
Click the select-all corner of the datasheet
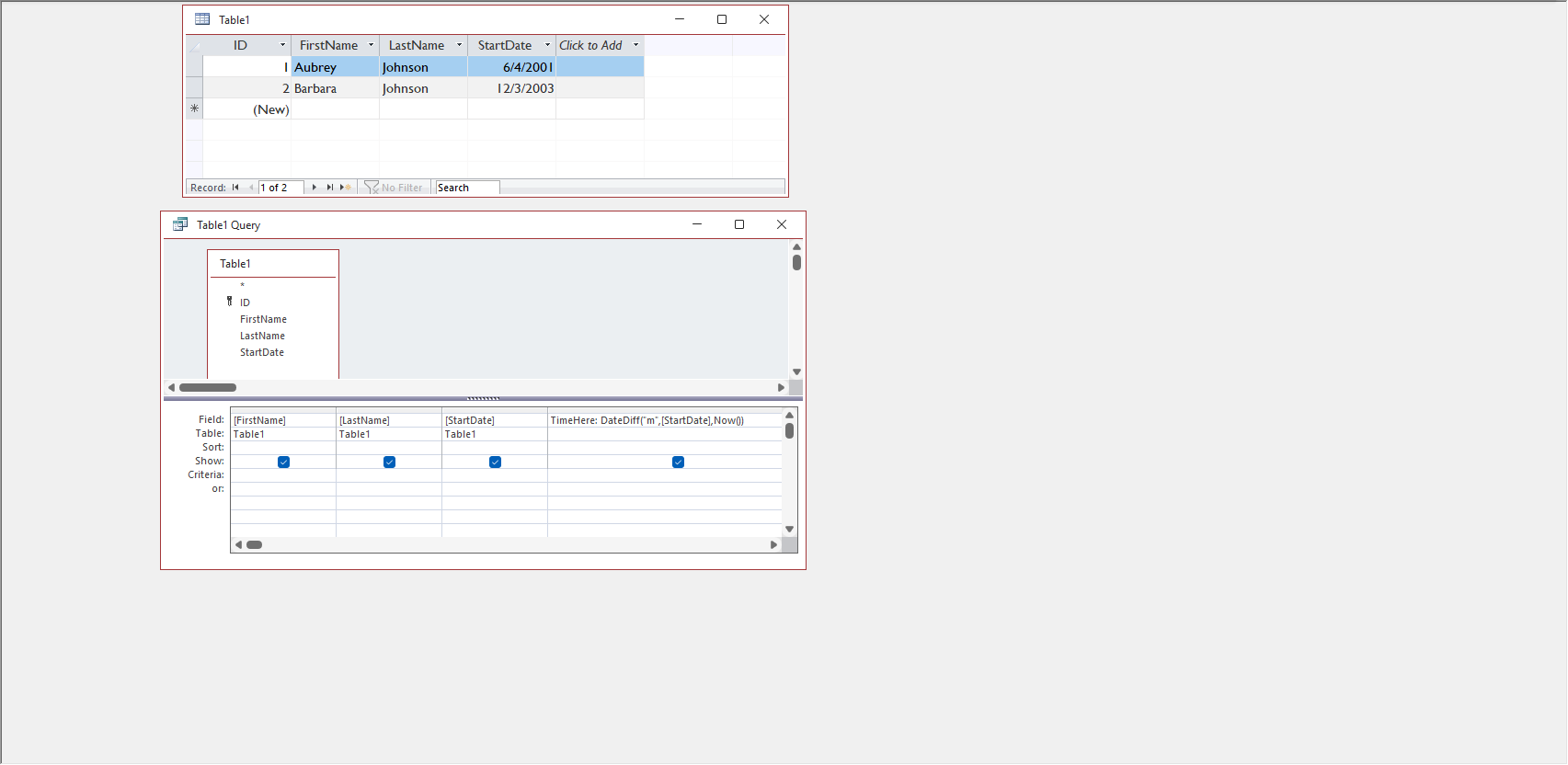[194, 46]
